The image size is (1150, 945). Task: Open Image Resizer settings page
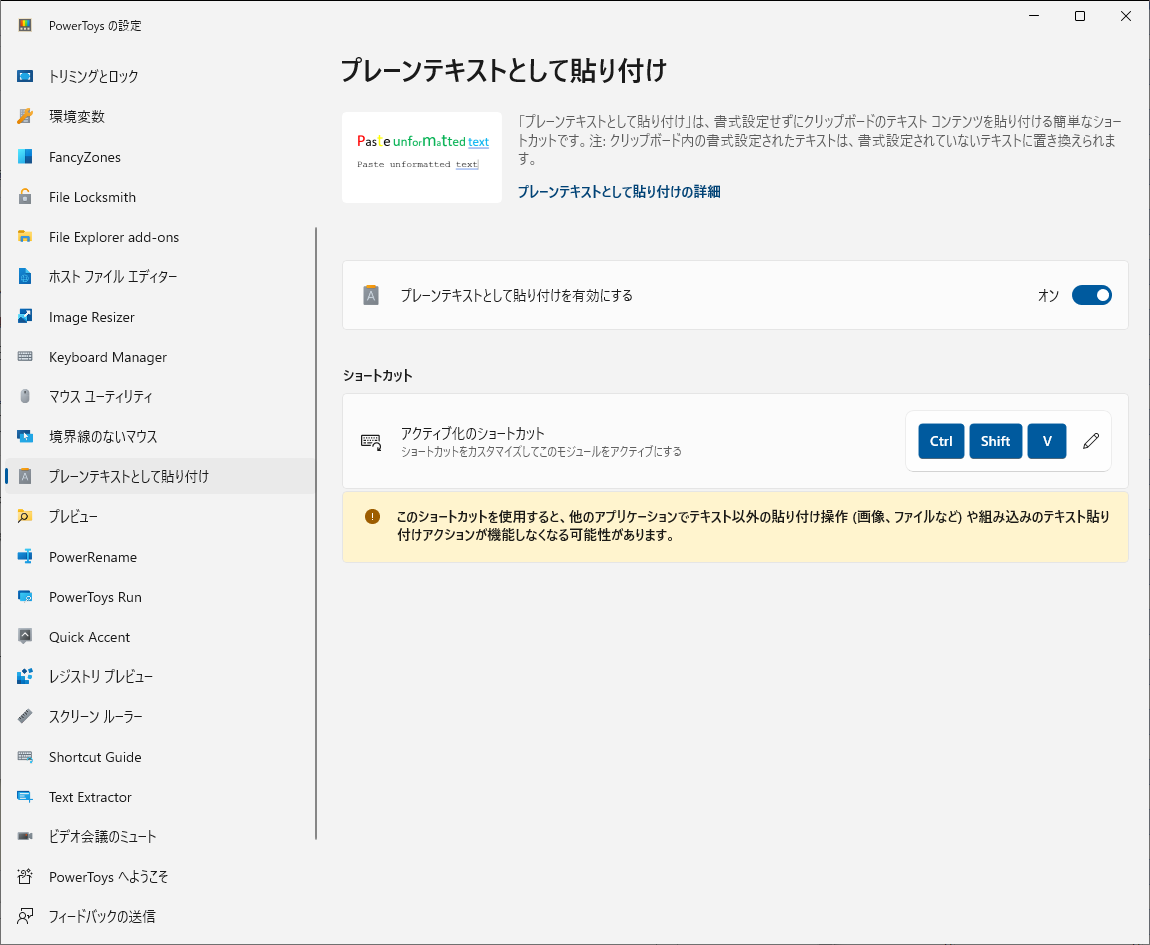click(160, 316)
